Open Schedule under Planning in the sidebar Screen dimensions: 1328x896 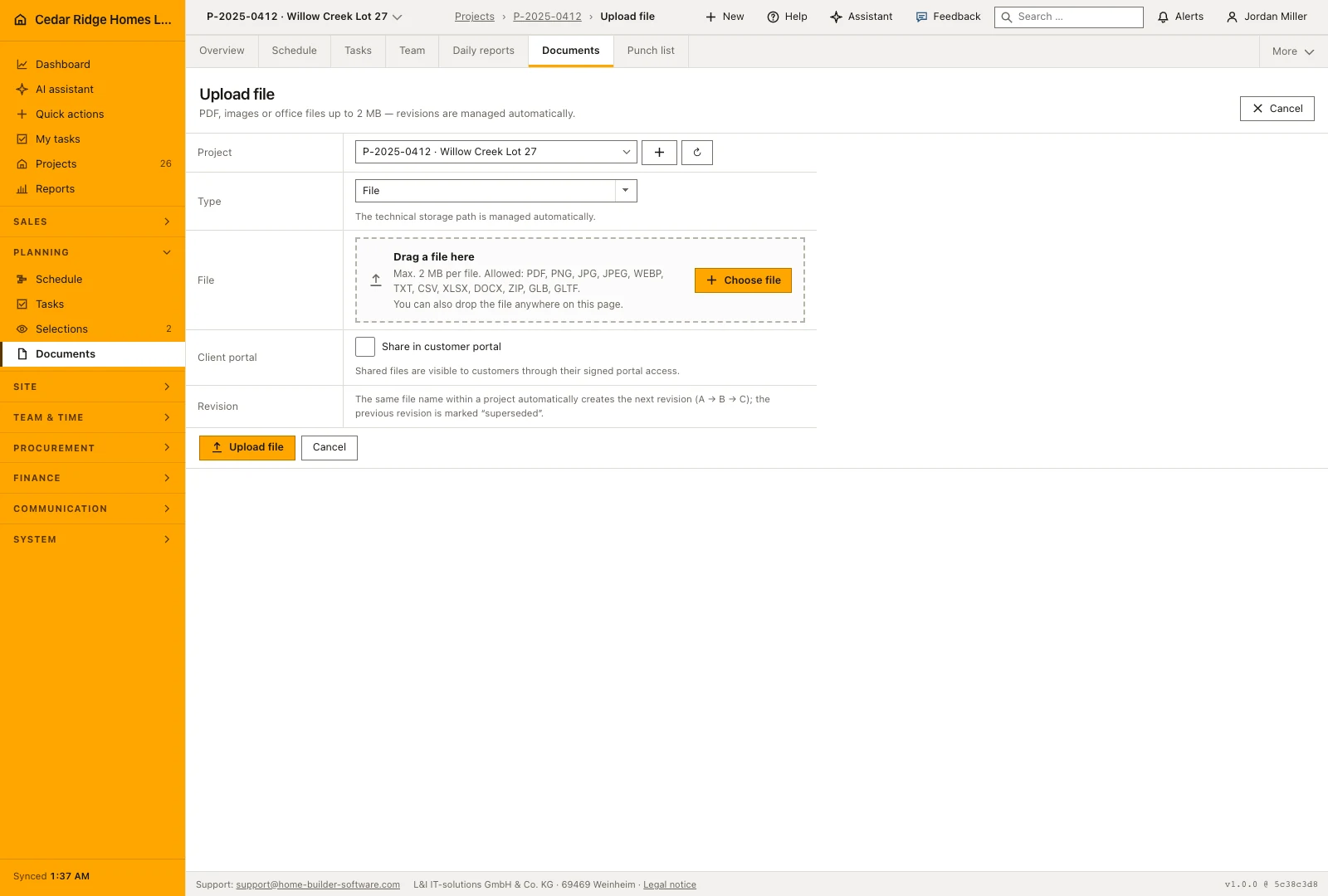coord(92,279)
